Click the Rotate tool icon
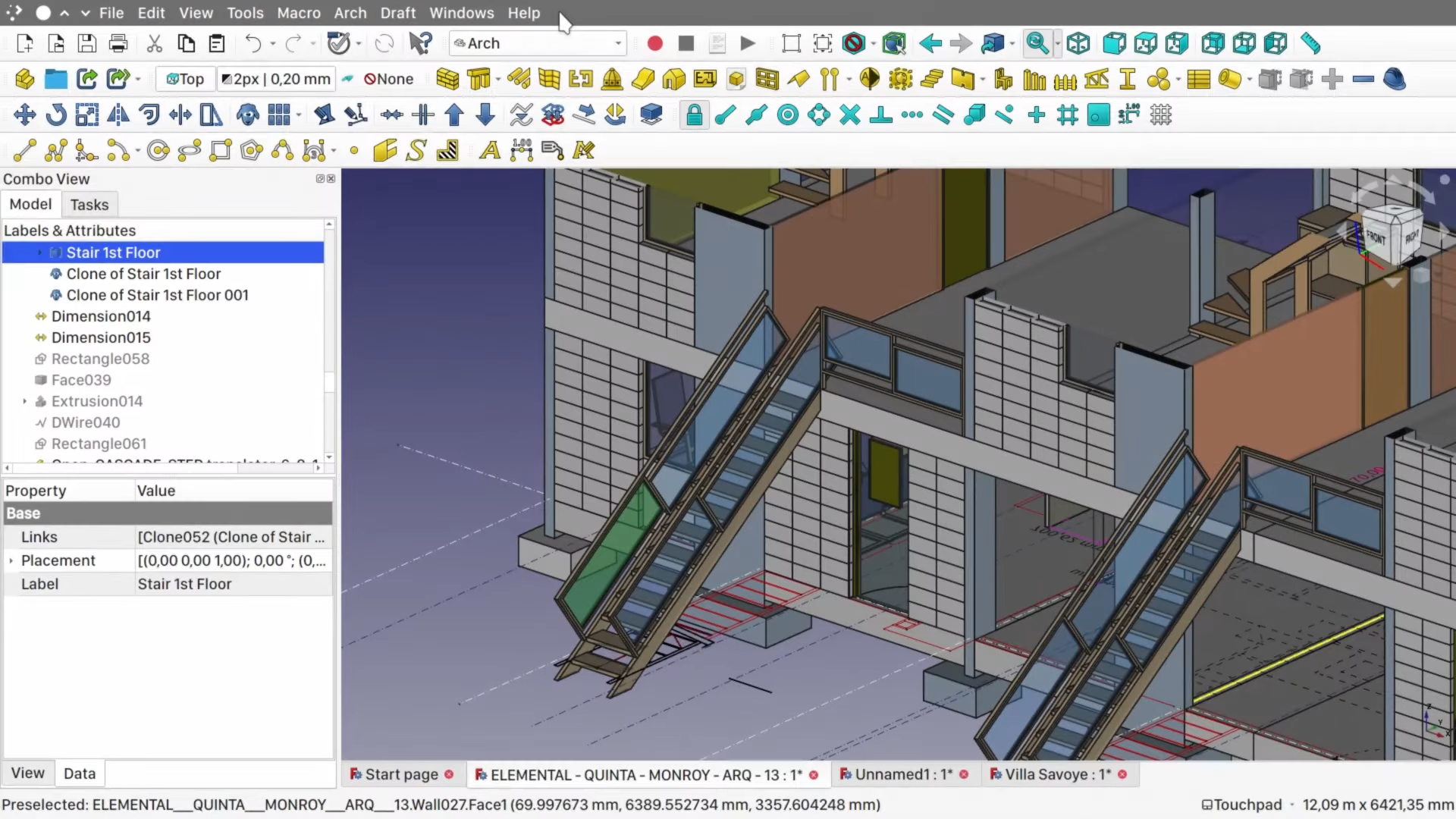This screenshot has height=819, width=1456. 55,114
